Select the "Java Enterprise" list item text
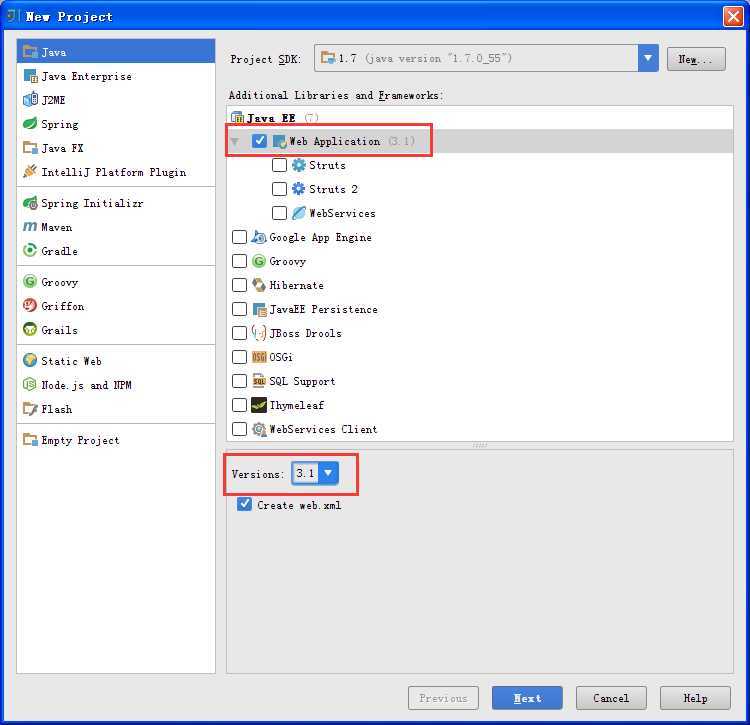This screenshot has width=750, height=725. tap(87, 77)
